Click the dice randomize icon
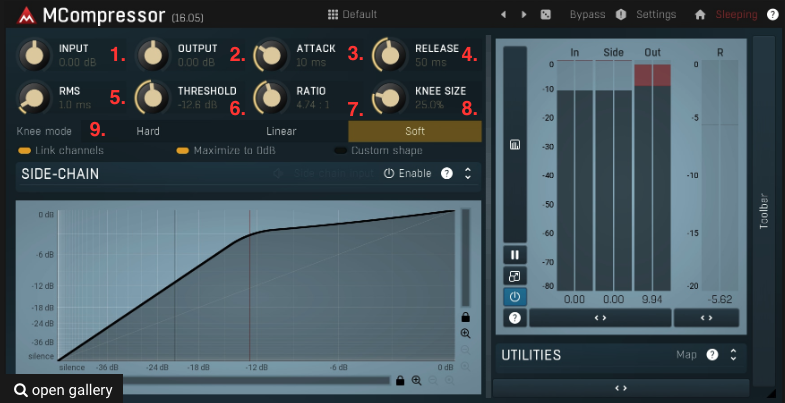 546,15
